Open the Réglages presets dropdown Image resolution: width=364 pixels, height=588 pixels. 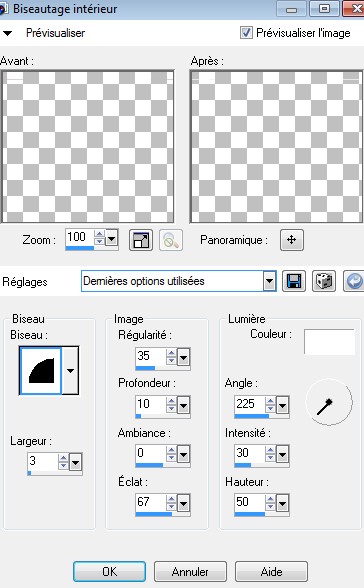click(269, 281)
